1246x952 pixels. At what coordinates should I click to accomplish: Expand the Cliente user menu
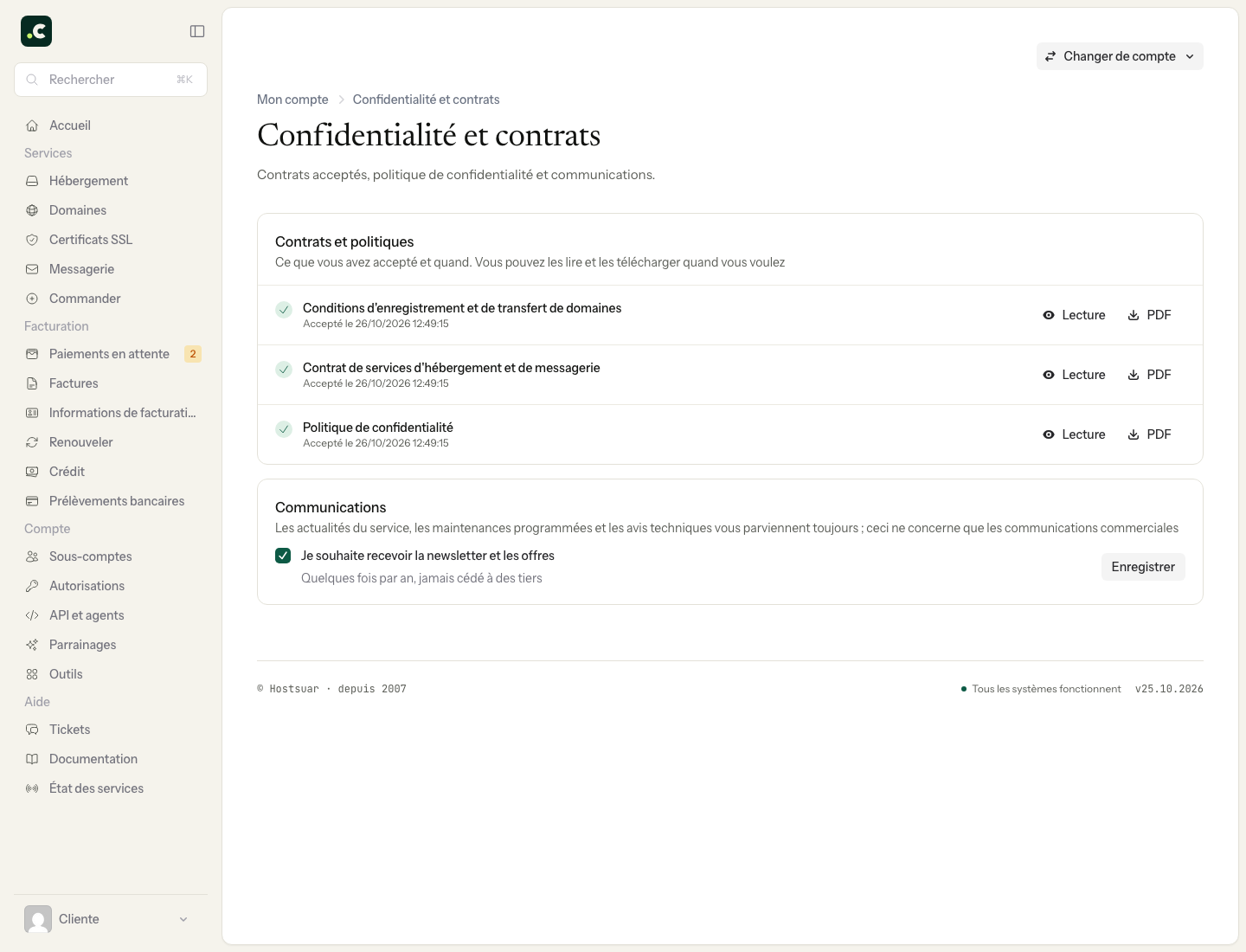pos(111,919)
